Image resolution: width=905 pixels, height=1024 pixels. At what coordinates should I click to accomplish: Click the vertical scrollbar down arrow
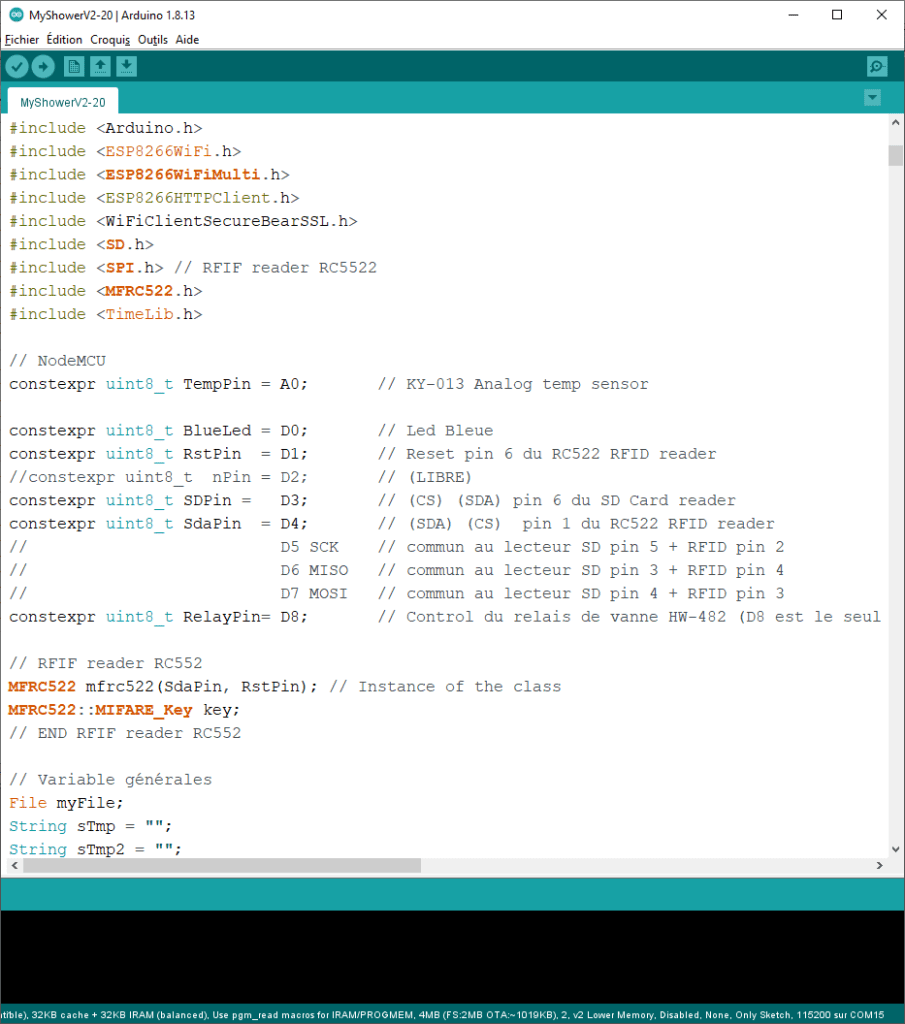point(895,849)
